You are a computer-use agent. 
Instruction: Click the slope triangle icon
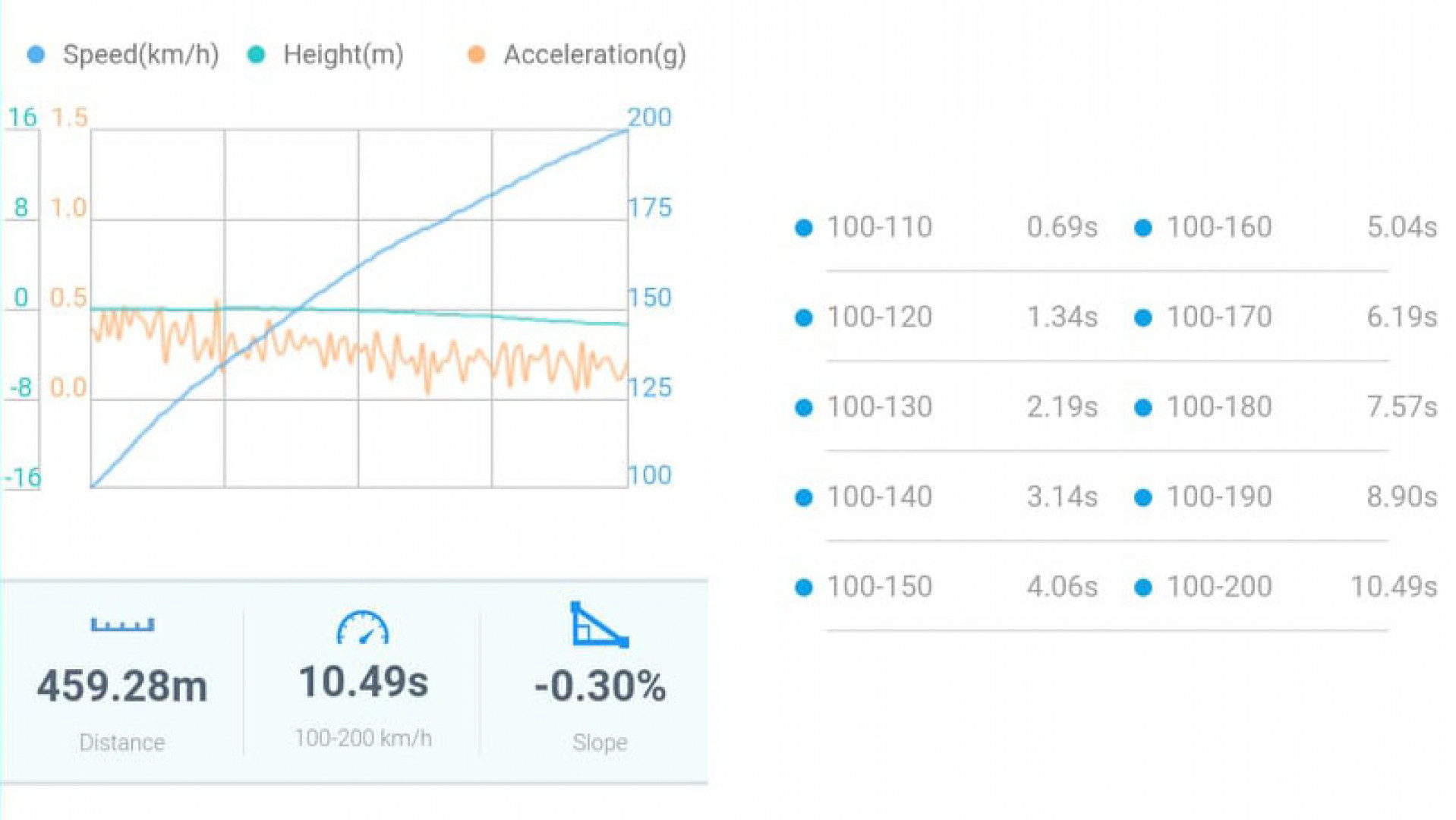pos(599,625)
